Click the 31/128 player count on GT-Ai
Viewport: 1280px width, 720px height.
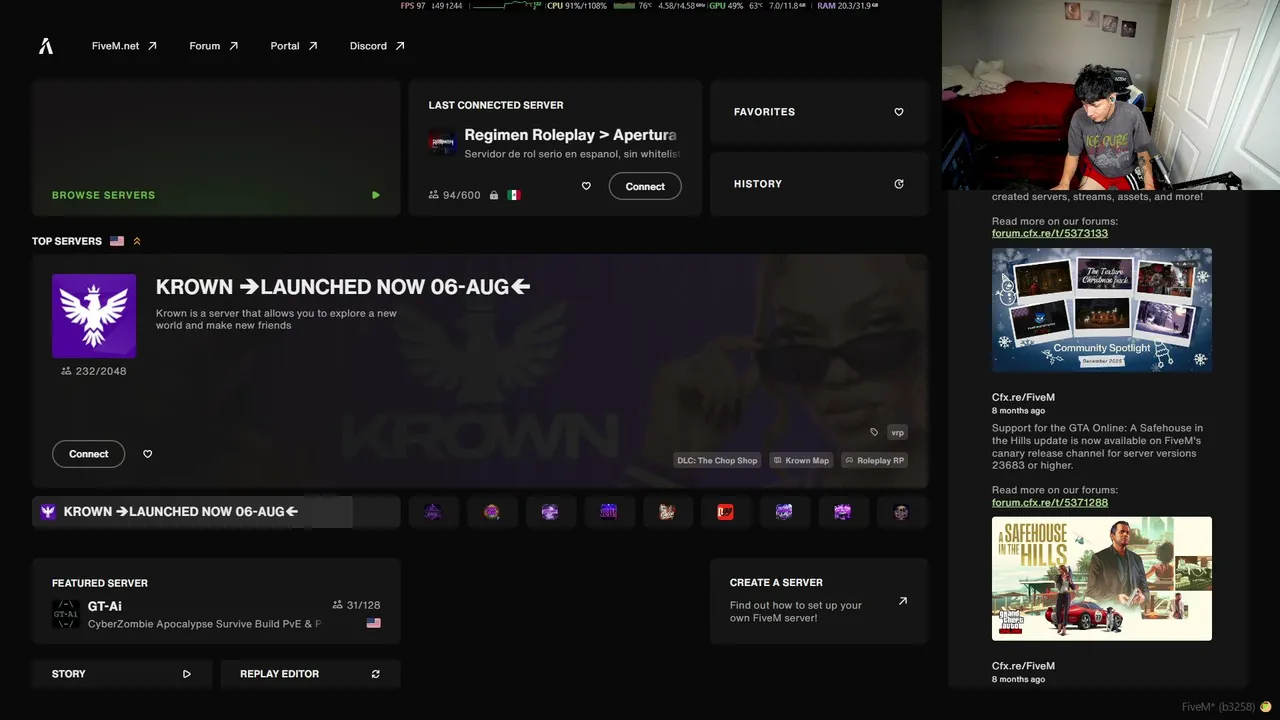click(356, 605)
